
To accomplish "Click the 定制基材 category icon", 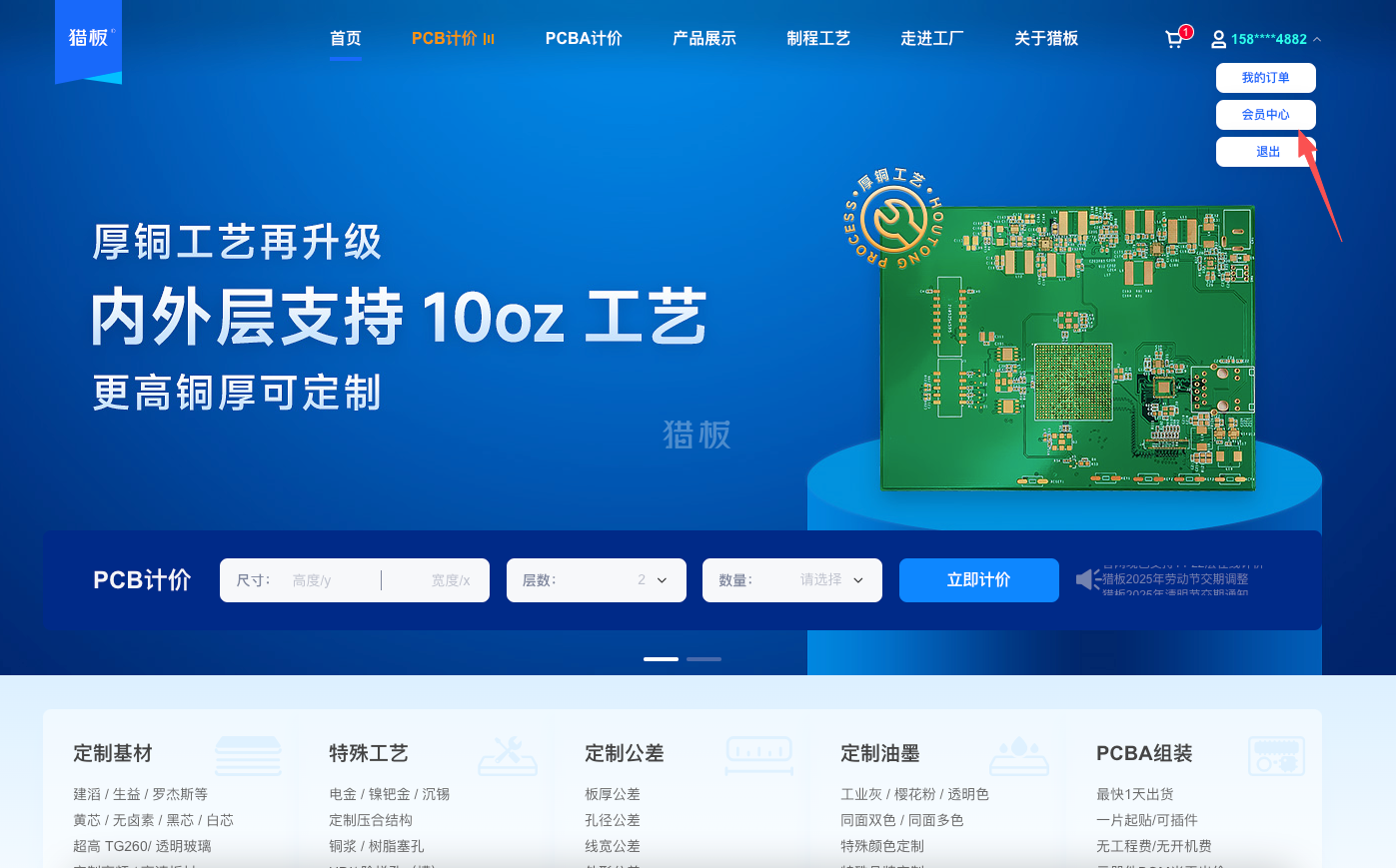I will [x=248, y=756].
